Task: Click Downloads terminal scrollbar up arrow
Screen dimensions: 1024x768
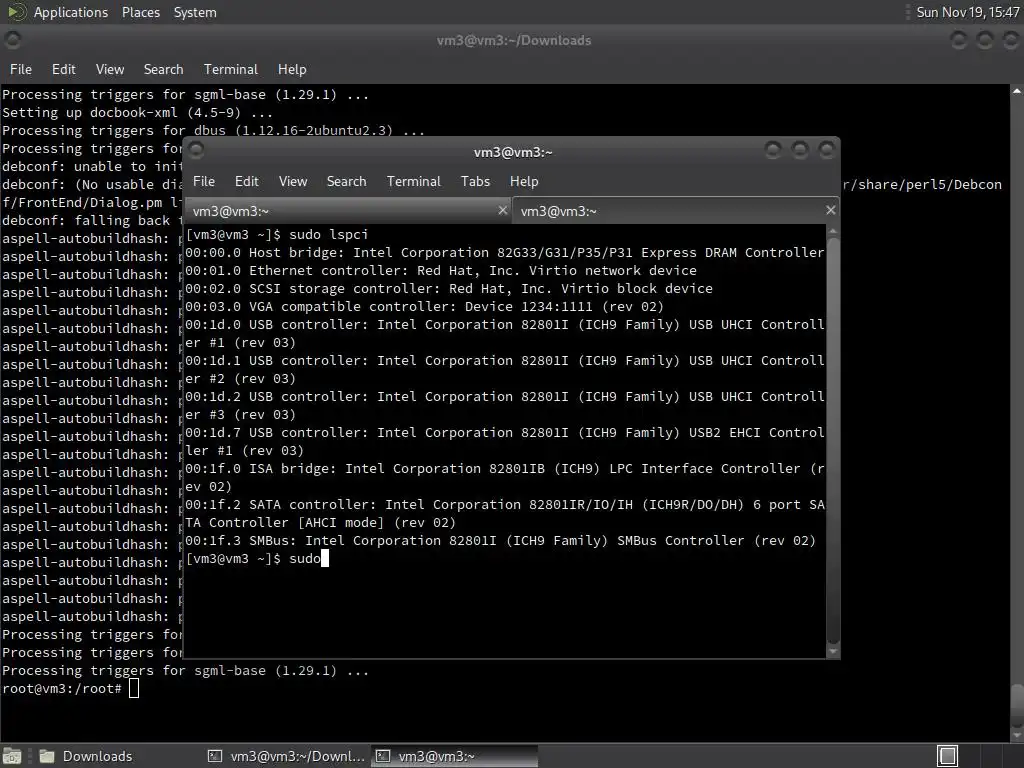Action: [1017, 91]
